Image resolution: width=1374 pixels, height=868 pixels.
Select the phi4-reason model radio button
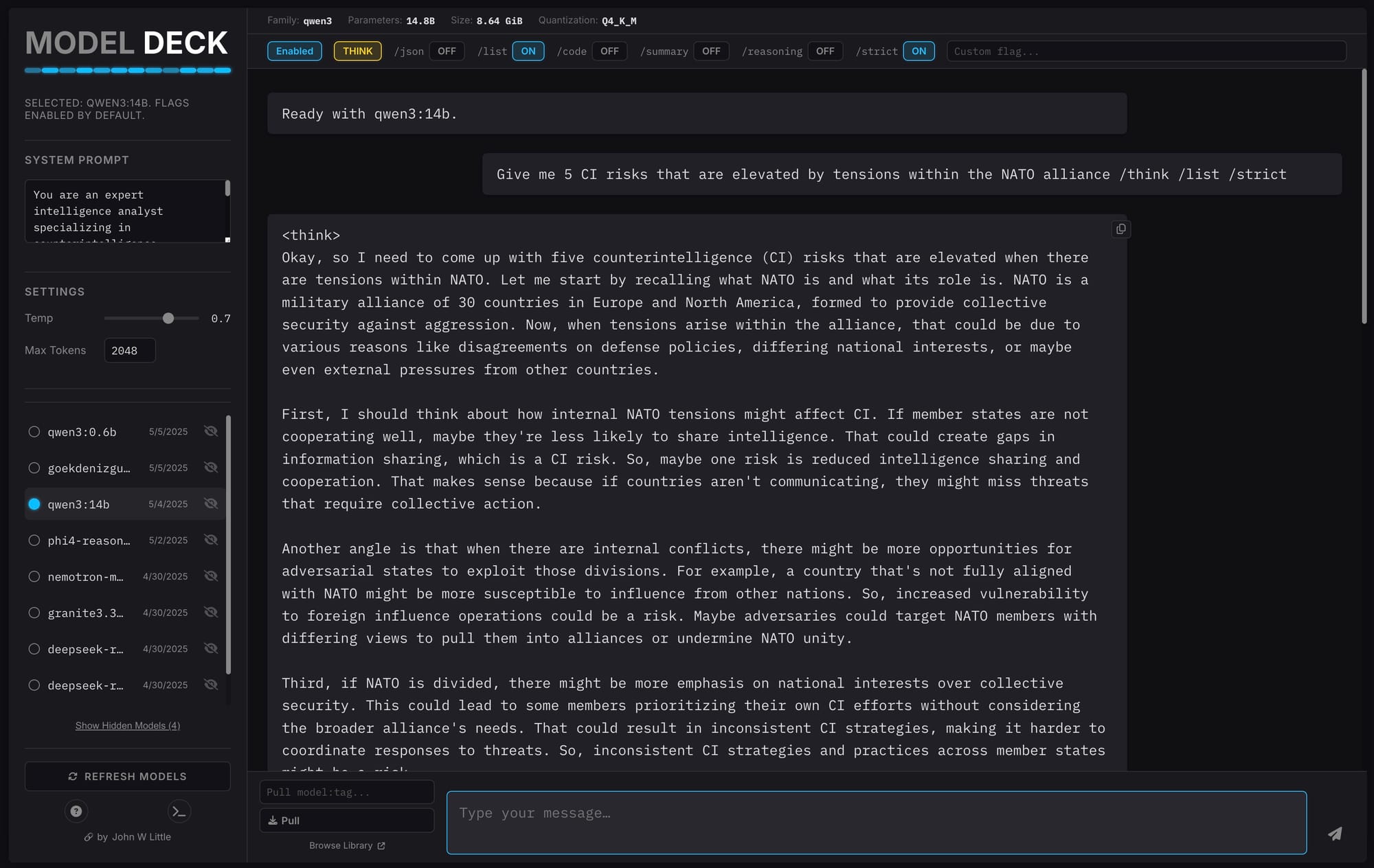34,540
